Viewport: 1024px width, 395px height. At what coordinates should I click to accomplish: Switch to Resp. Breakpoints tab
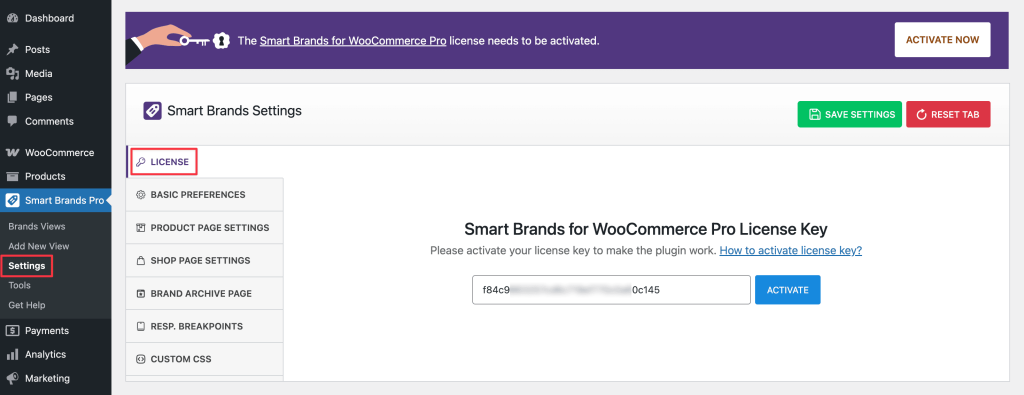[x=204, y=326]
